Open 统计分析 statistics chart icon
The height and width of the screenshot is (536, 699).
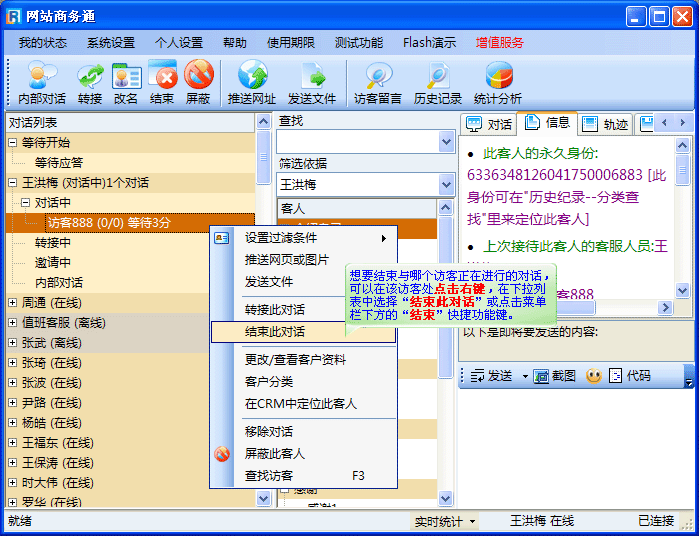[x=498, y=76]
